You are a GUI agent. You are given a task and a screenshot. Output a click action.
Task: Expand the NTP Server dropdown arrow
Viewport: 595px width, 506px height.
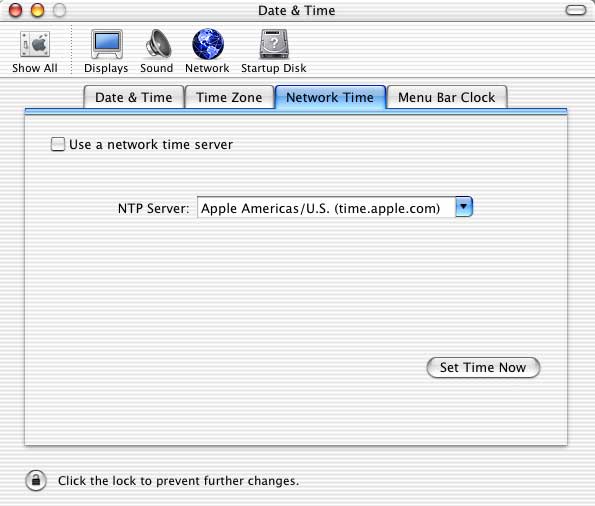point(464,207)
